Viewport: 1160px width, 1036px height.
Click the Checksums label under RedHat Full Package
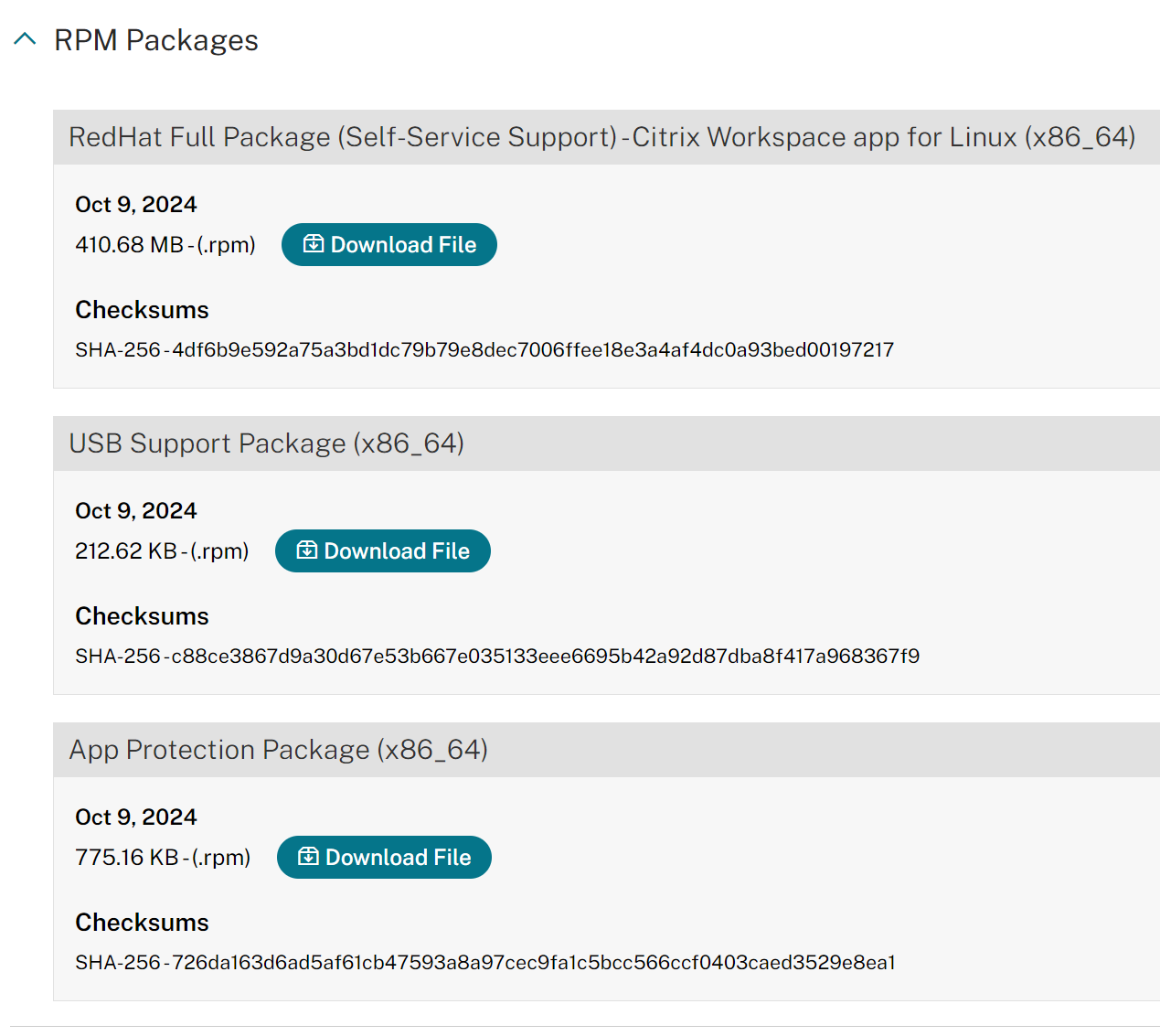pos(142,310)
